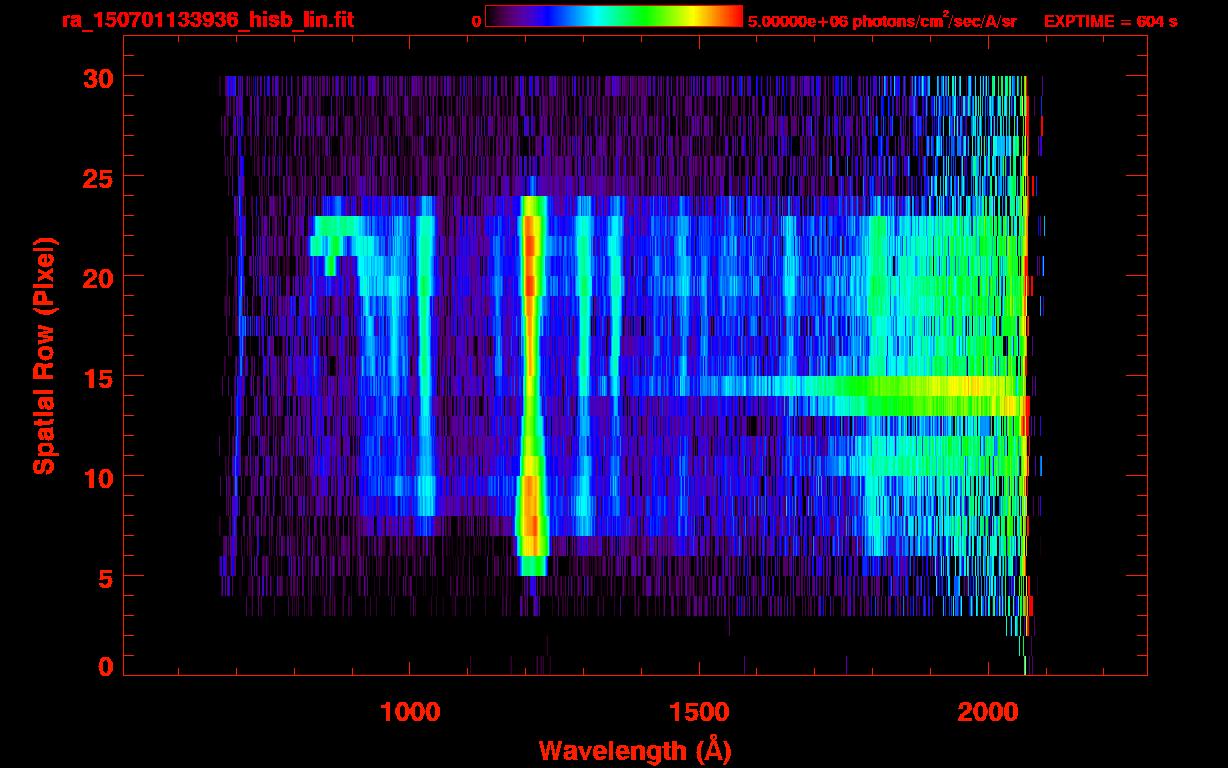1228x768 pixels.
Task: Click the 1000 wavelength tick label
Action: click(409, 711)
